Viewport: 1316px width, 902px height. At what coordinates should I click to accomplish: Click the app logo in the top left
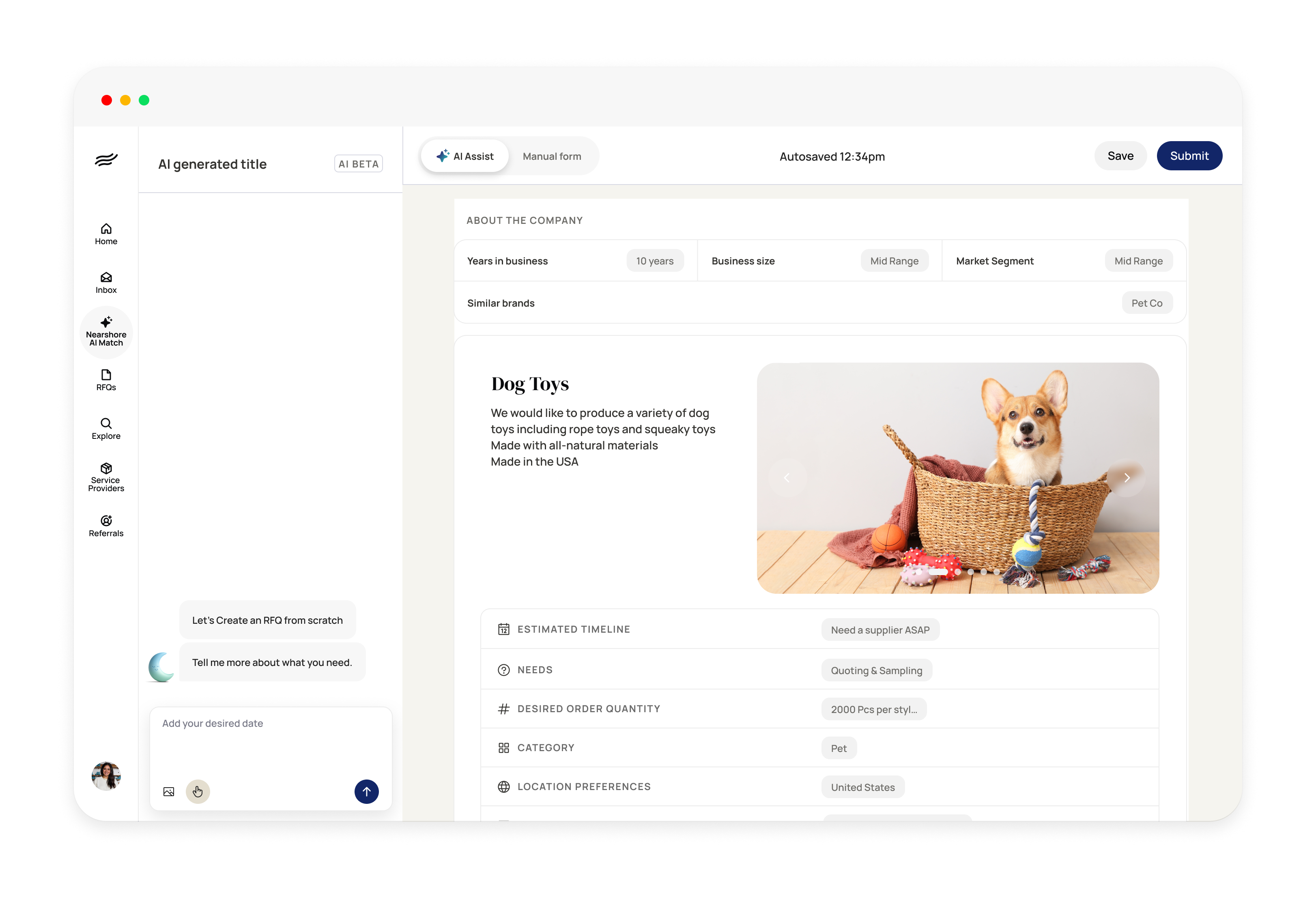106,160
